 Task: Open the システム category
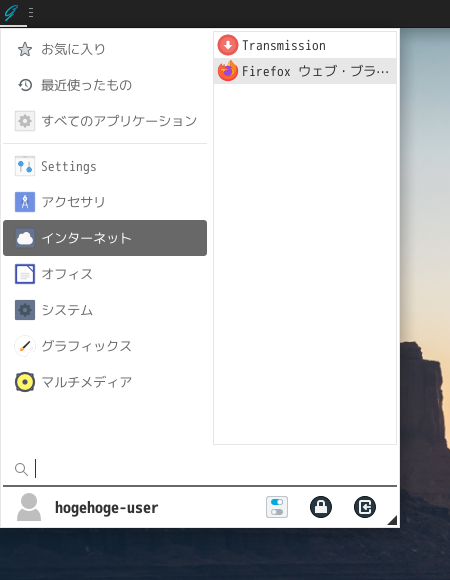pos(105,310)
